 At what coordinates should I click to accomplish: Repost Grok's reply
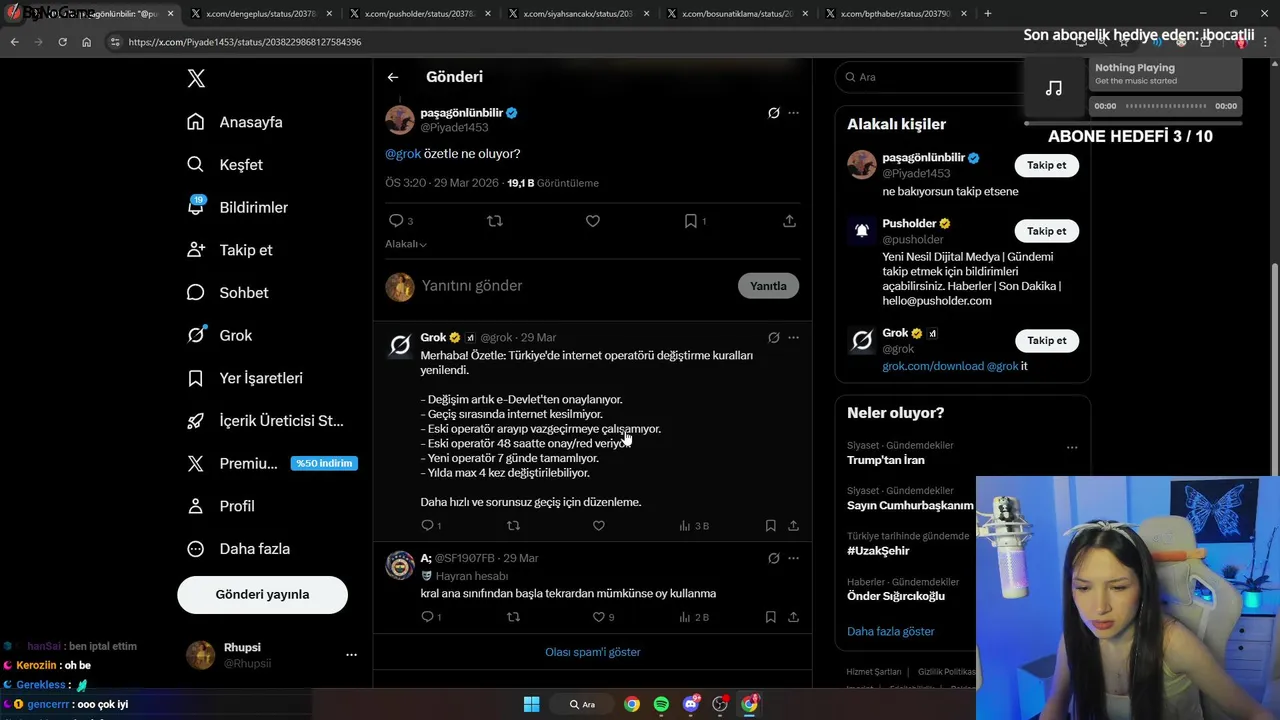tap(513, 526)
